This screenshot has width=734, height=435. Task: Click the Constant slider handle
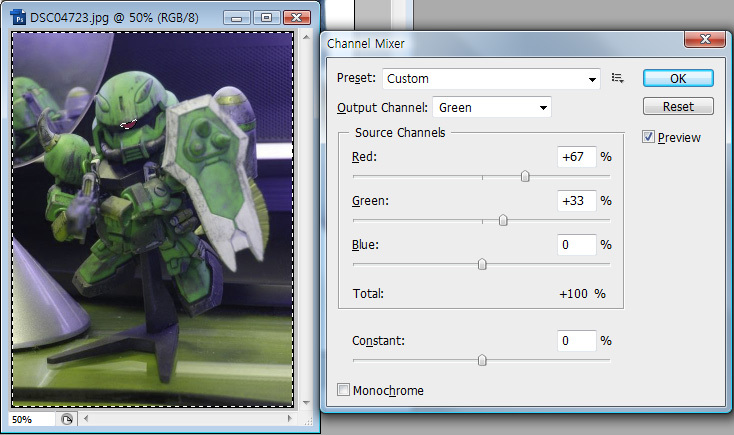click(x=482, y=360)
